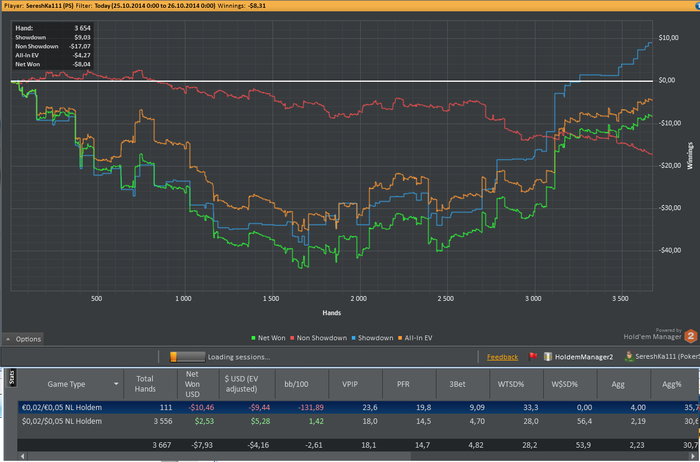Click the scrollbar right arrow

pyautogui.click(x=695, y=456)
